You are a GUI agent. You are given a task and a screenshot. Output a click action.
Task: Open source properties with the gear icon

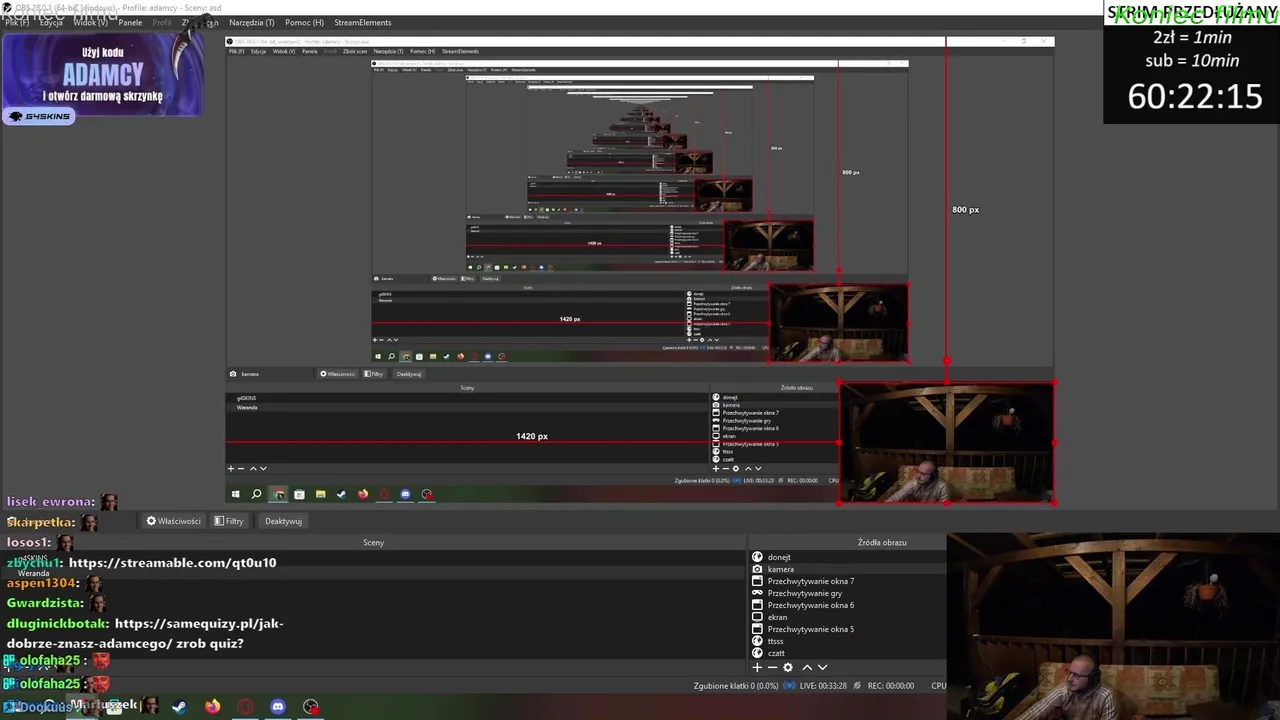point(788,667)
